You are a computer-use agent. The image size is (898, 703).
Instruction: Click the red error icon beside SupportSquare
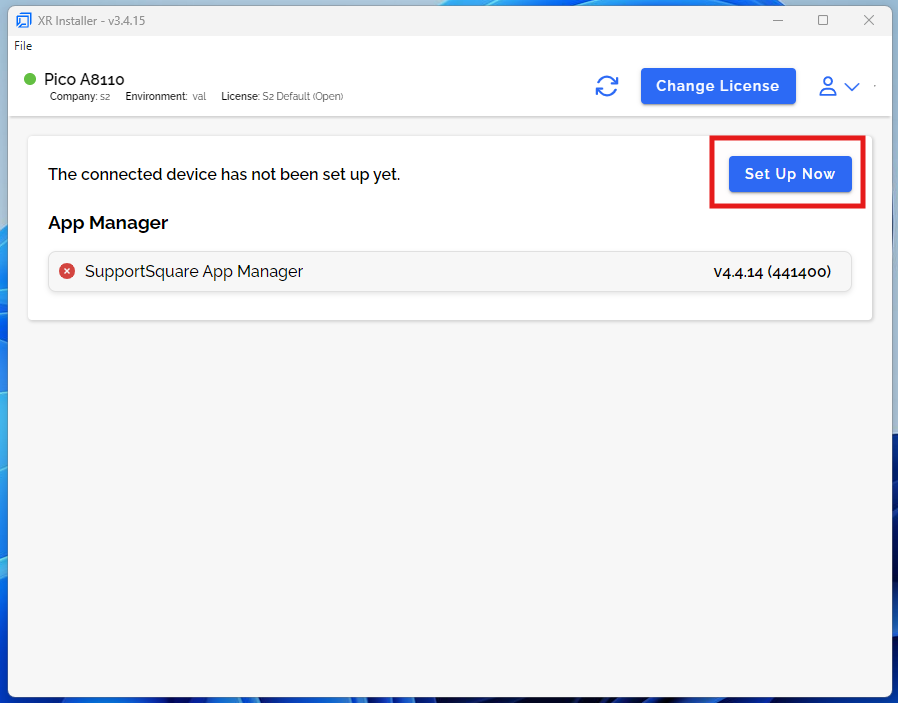point(67,271)
